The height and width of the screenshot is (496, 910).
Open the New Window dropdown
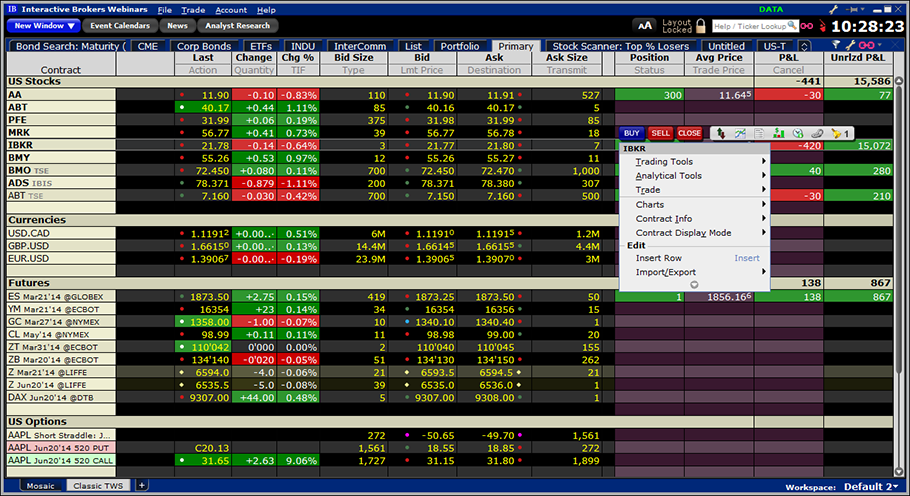(44, 26)
